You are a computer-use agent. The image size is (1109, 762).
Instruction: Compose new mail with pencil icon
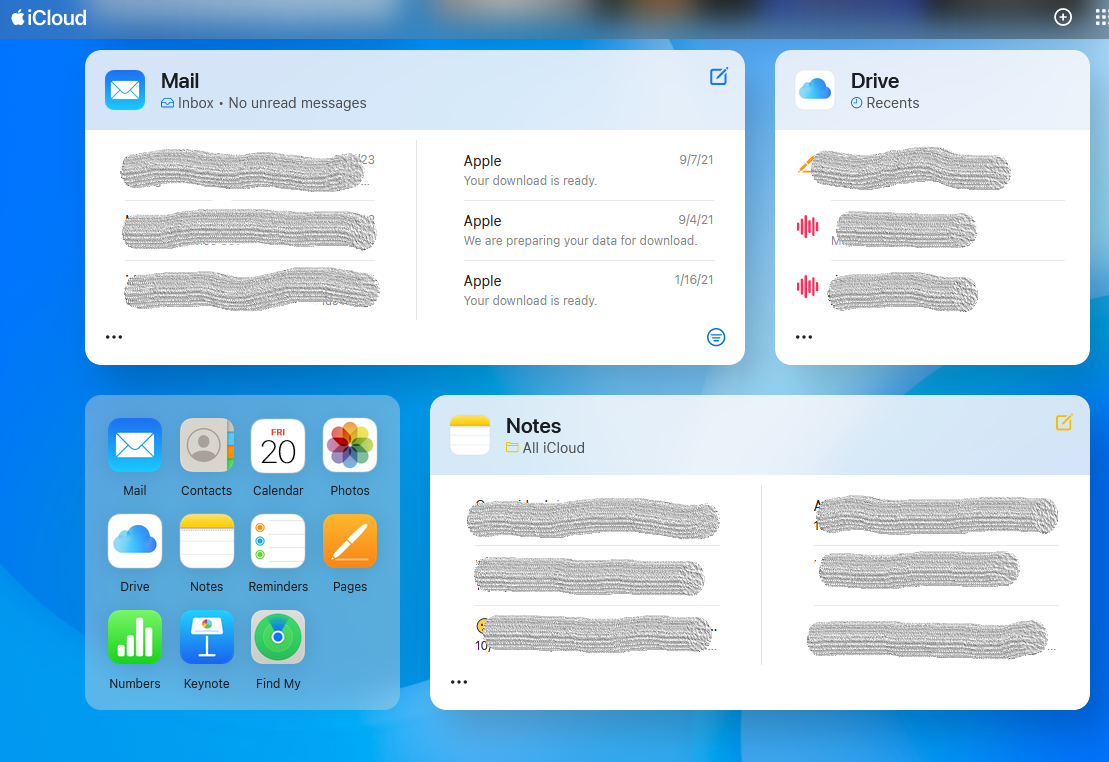coord(719,76)
